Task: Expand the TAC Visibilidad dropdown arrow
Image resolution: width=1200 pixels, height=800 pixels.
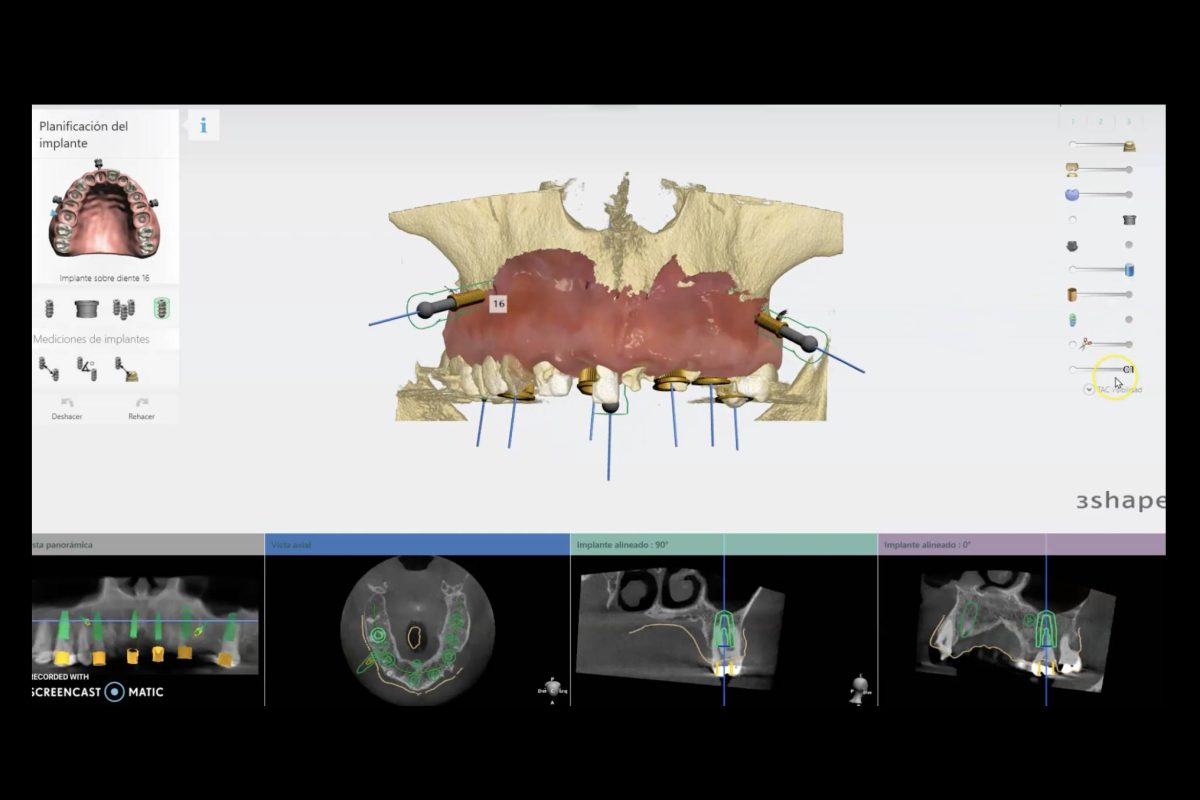Action: point(1089,390)
